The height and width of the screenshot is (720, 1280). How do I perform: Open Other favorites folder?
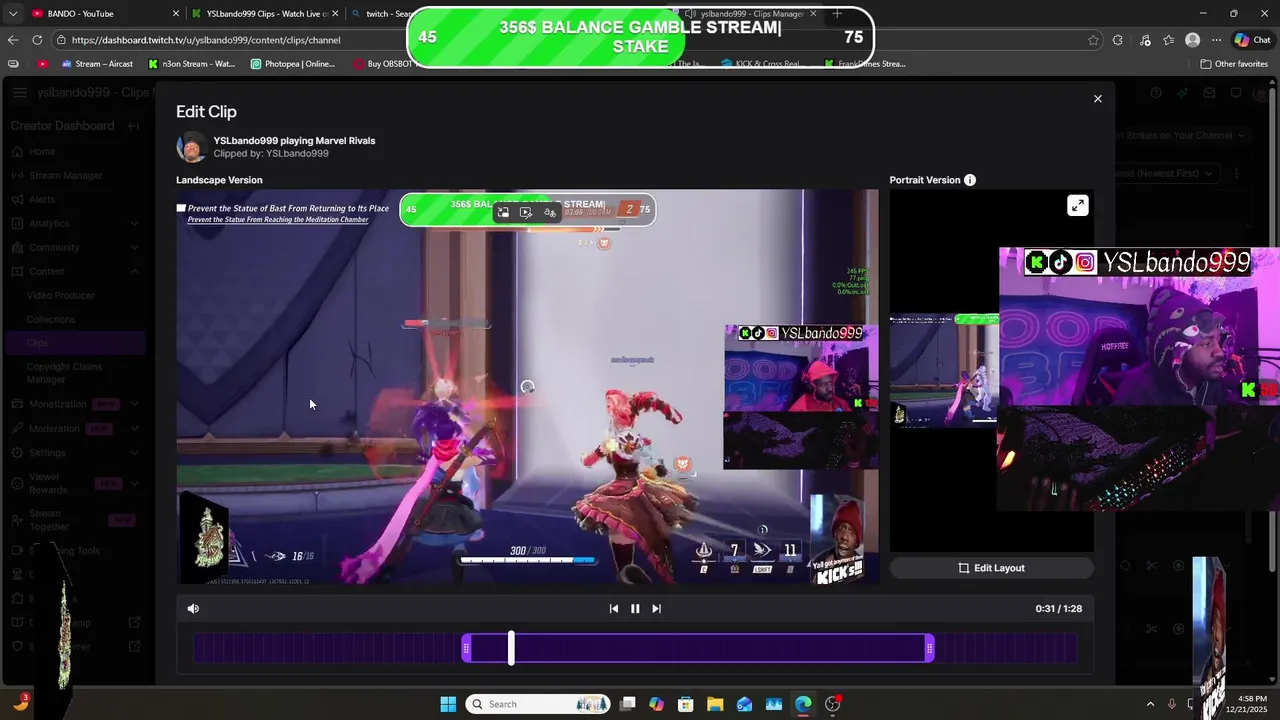click(x=1234, y=64)
